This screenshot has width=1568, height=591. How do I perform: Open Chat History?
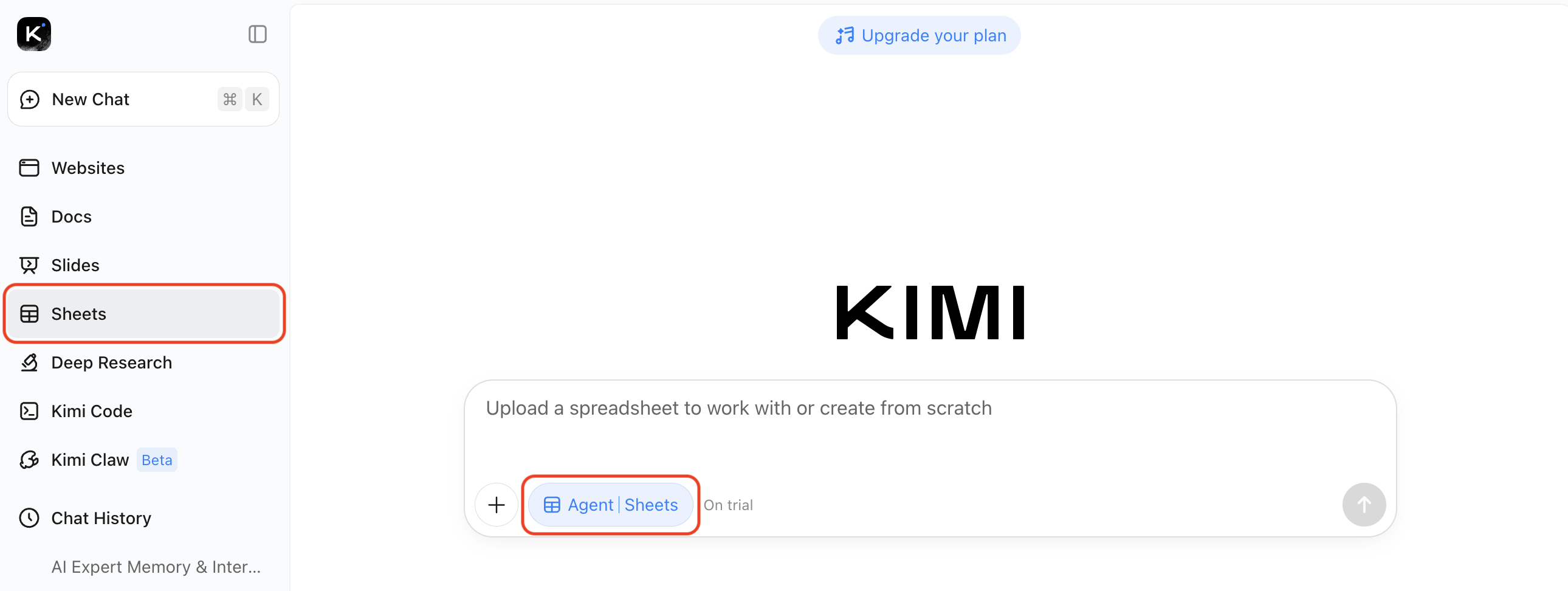(100, 517)
